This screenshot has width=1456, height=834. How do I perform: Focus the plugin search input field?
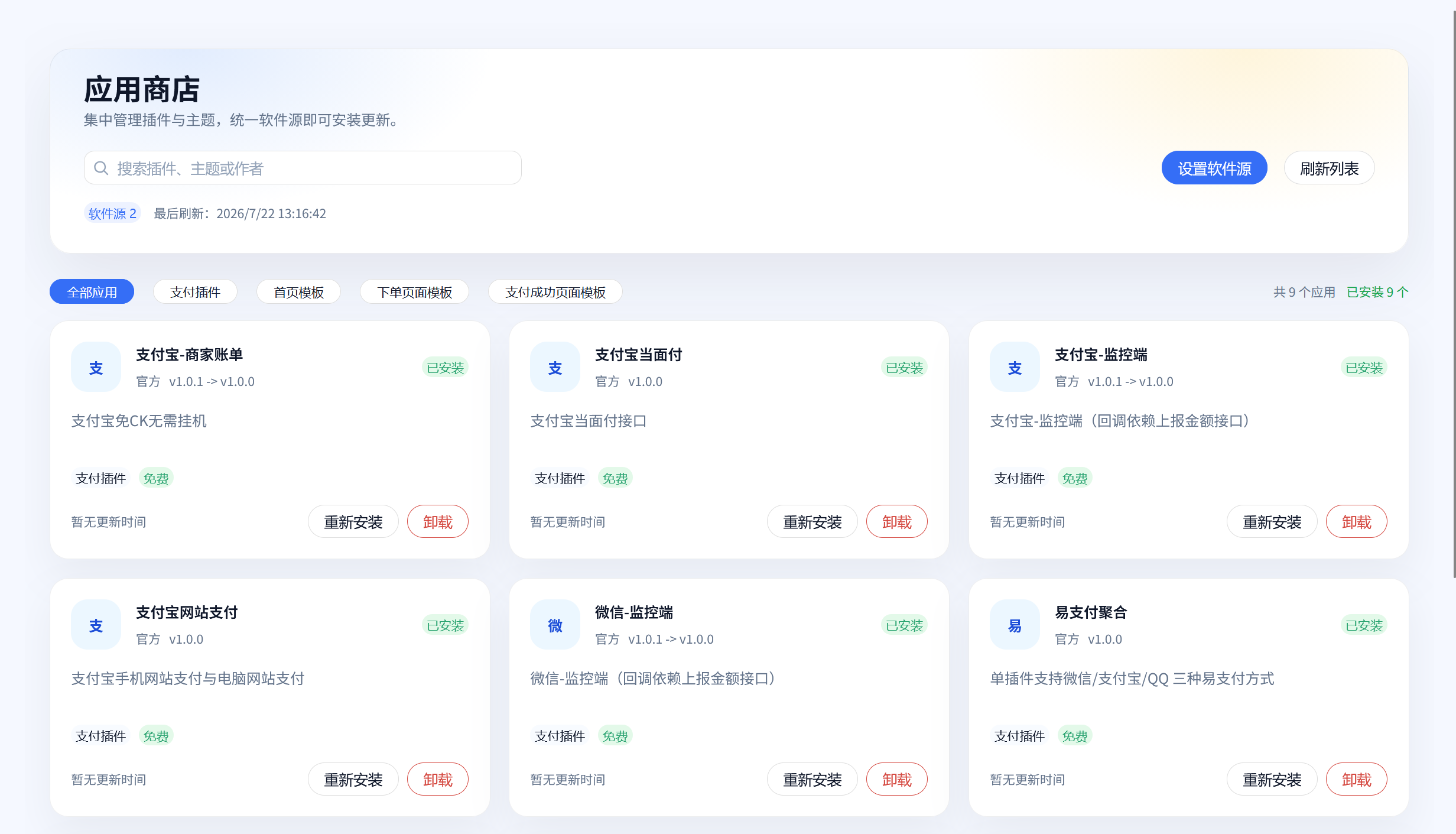(x=303, y=168)
